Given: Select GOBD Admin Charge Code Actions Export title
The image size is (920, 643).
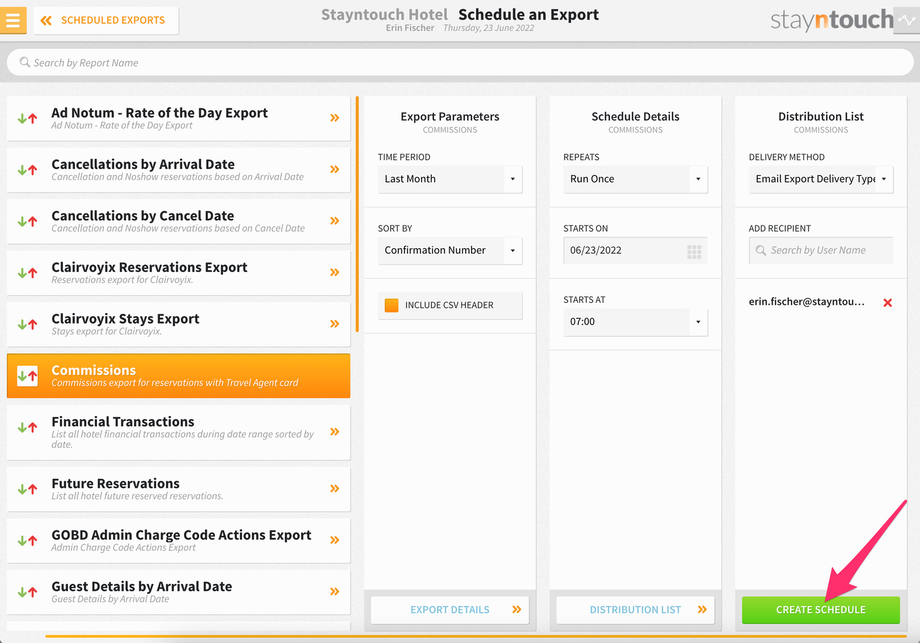Looking at the screenshot, I should 181,535.
